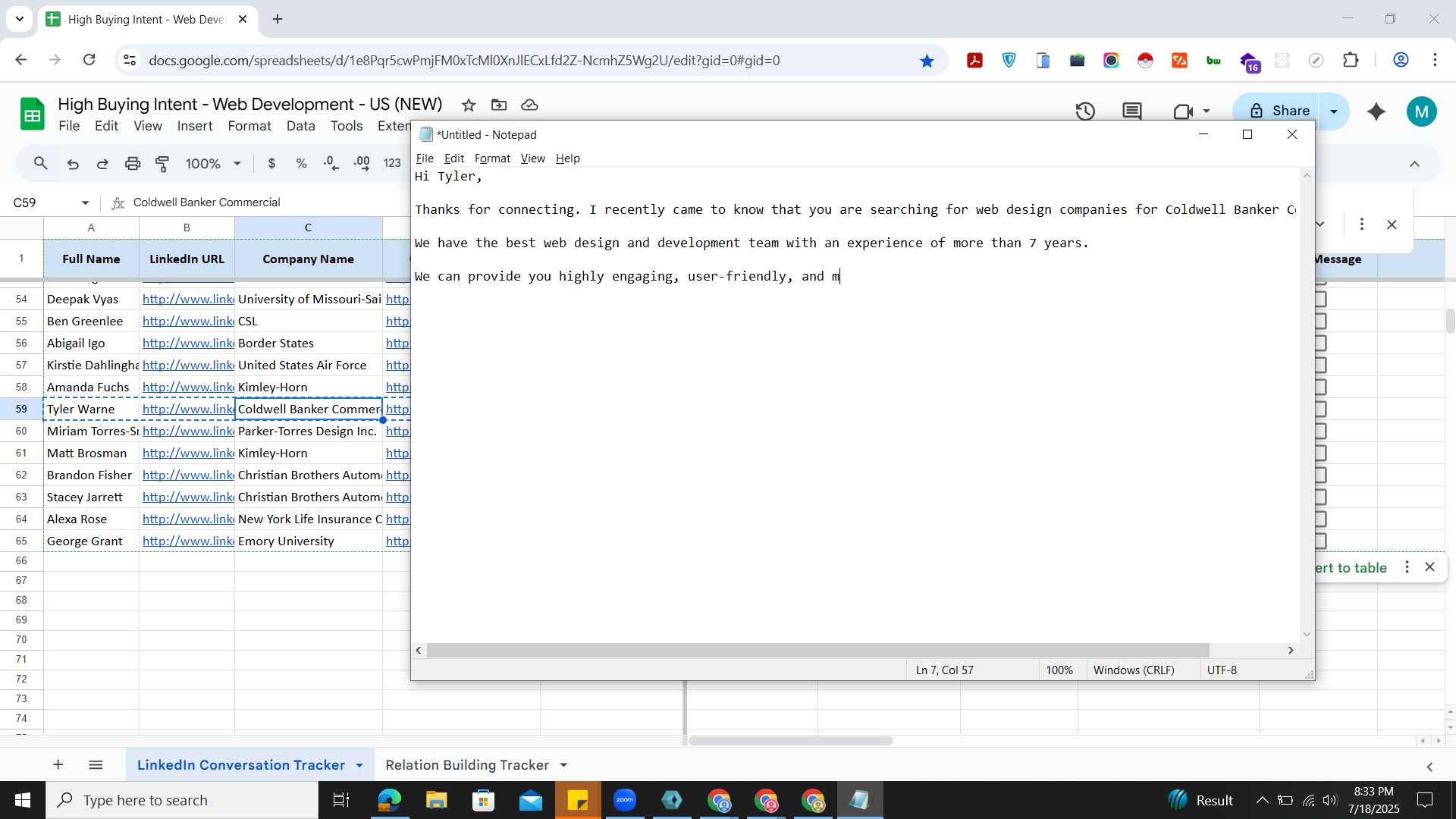Open a new browser tab

pyautogui.click(x=278, y=19)
